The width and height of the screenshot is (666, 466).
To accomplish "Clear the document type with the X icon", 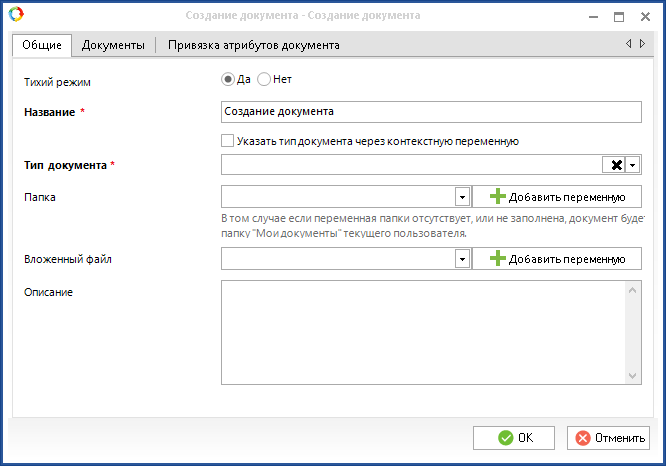I will tap(617, 165).
